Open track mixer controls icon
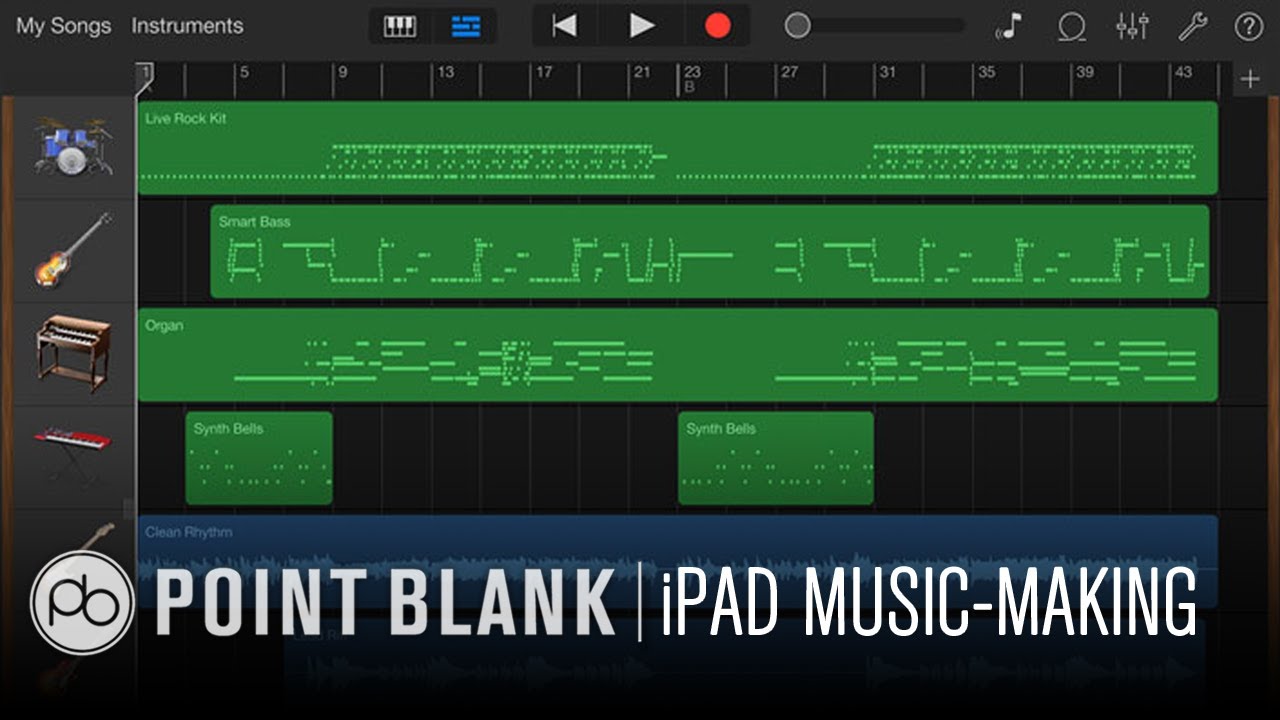This screenshot has height=720, width=1280. [x=1132, y=26]
